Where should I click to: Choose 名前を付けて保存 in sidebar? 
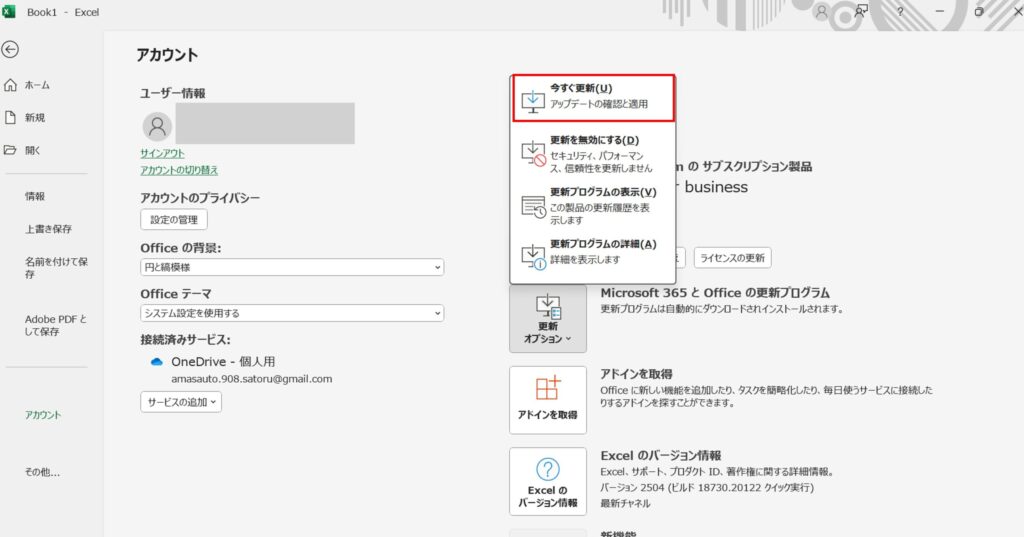56,268
